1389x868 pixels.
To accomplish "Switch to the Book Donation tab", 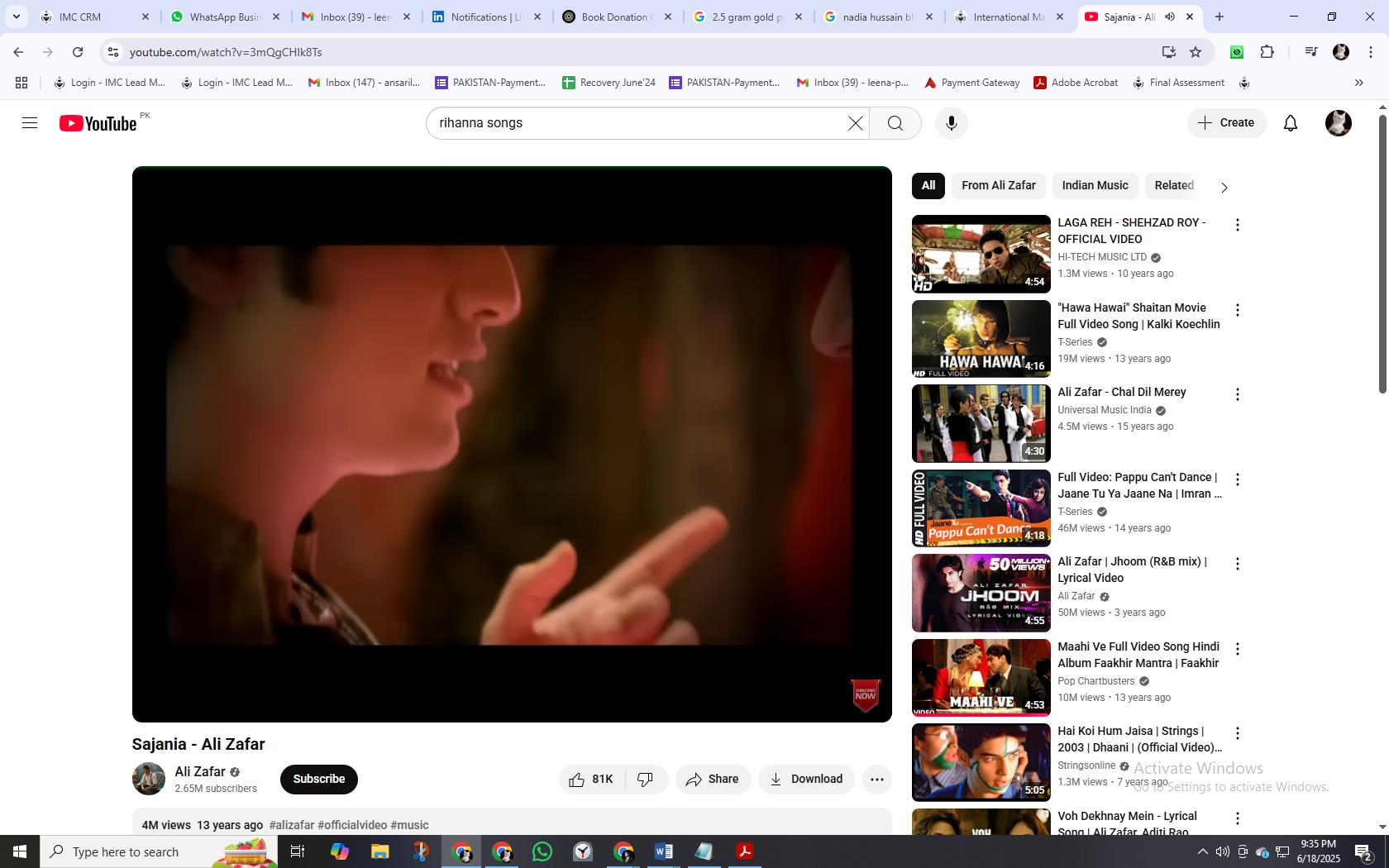I will [617, 17].
